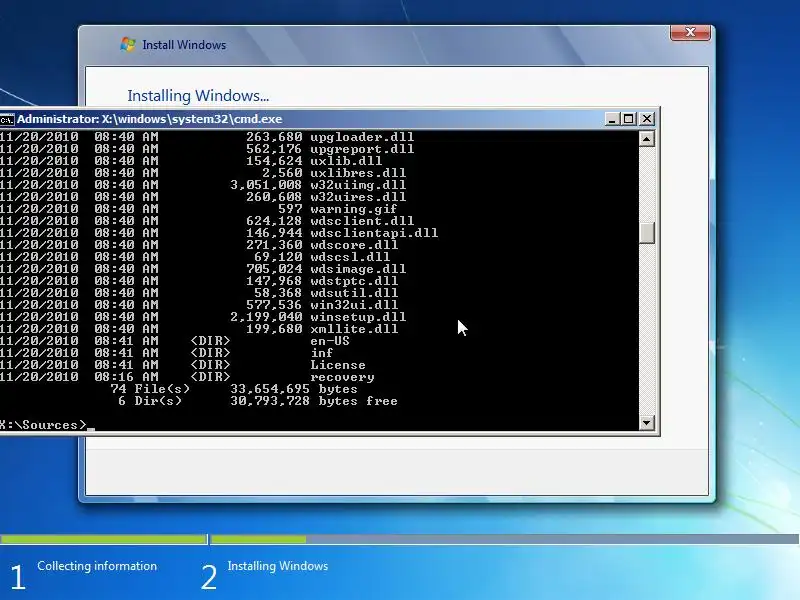Click the License directory entry
Image resolution: width=800 pixels, height=600 pixels.
[338, 365]
